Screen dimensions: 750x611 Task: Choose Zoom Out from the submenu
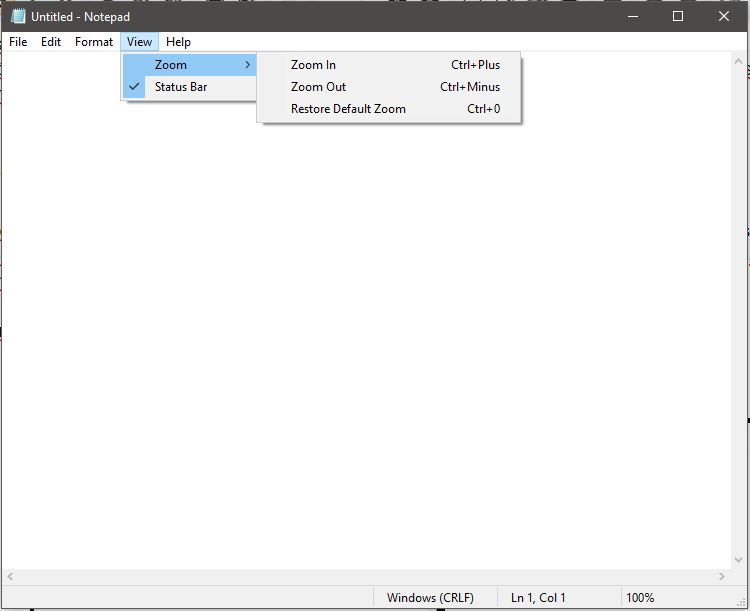(x=388, y=87)
